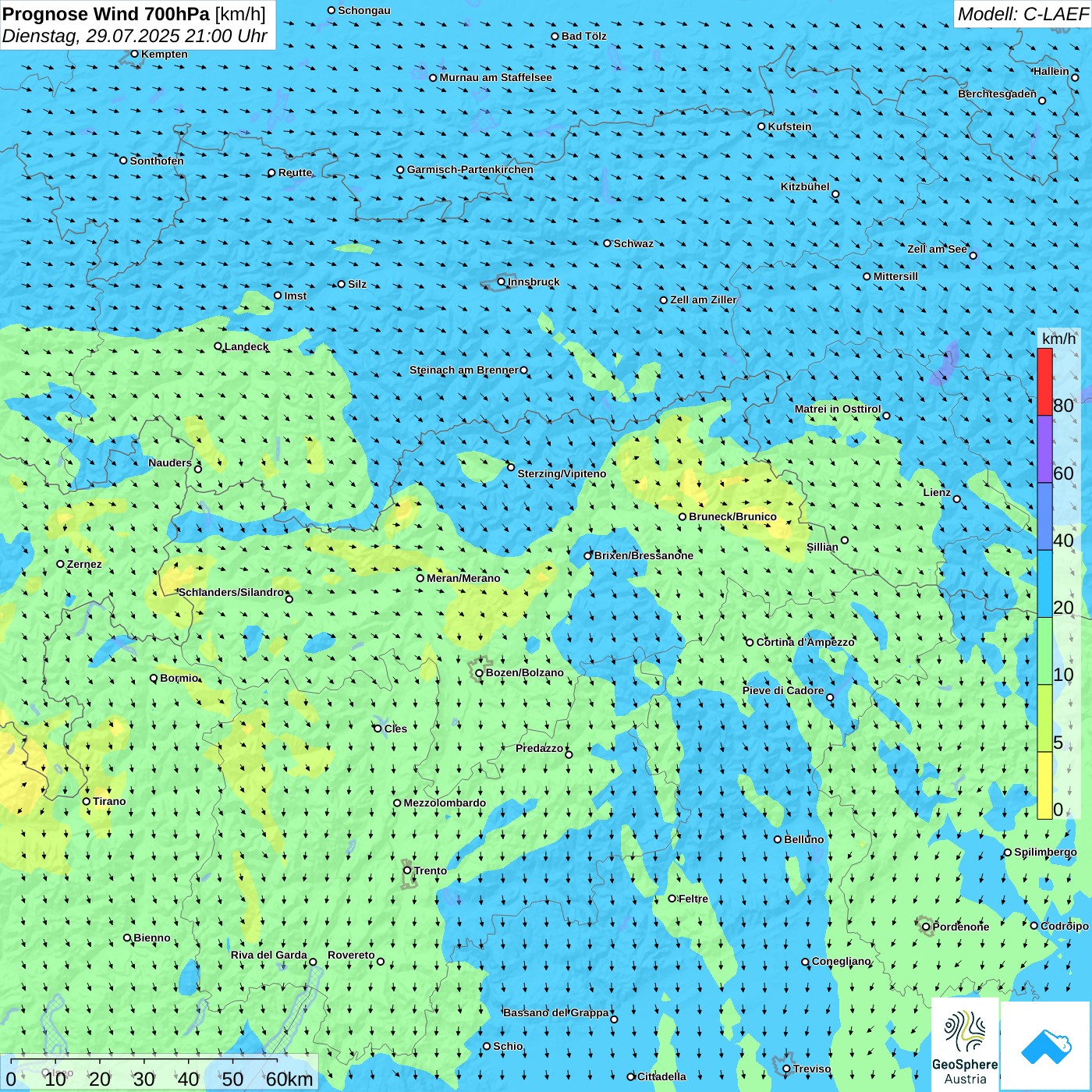
Task: Pick the dark blue legend segment between 40 and 60
Action: point(1044,516)
